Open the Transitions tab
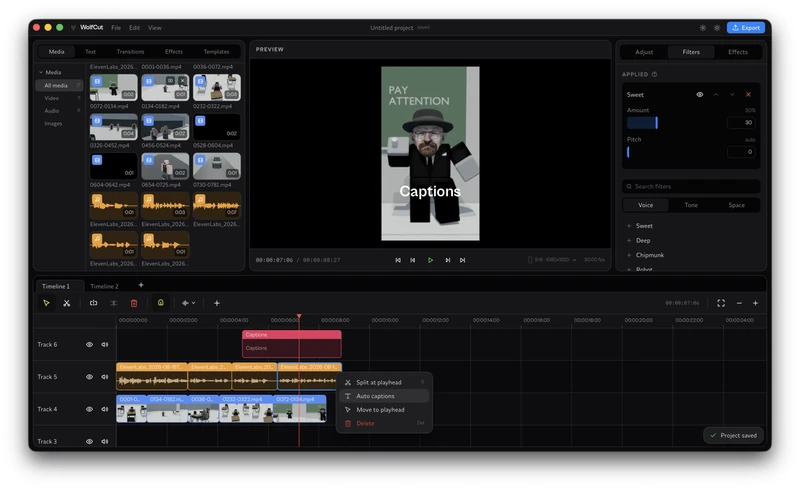The height and width of the screenshot is (489, 800). point(131,52)
